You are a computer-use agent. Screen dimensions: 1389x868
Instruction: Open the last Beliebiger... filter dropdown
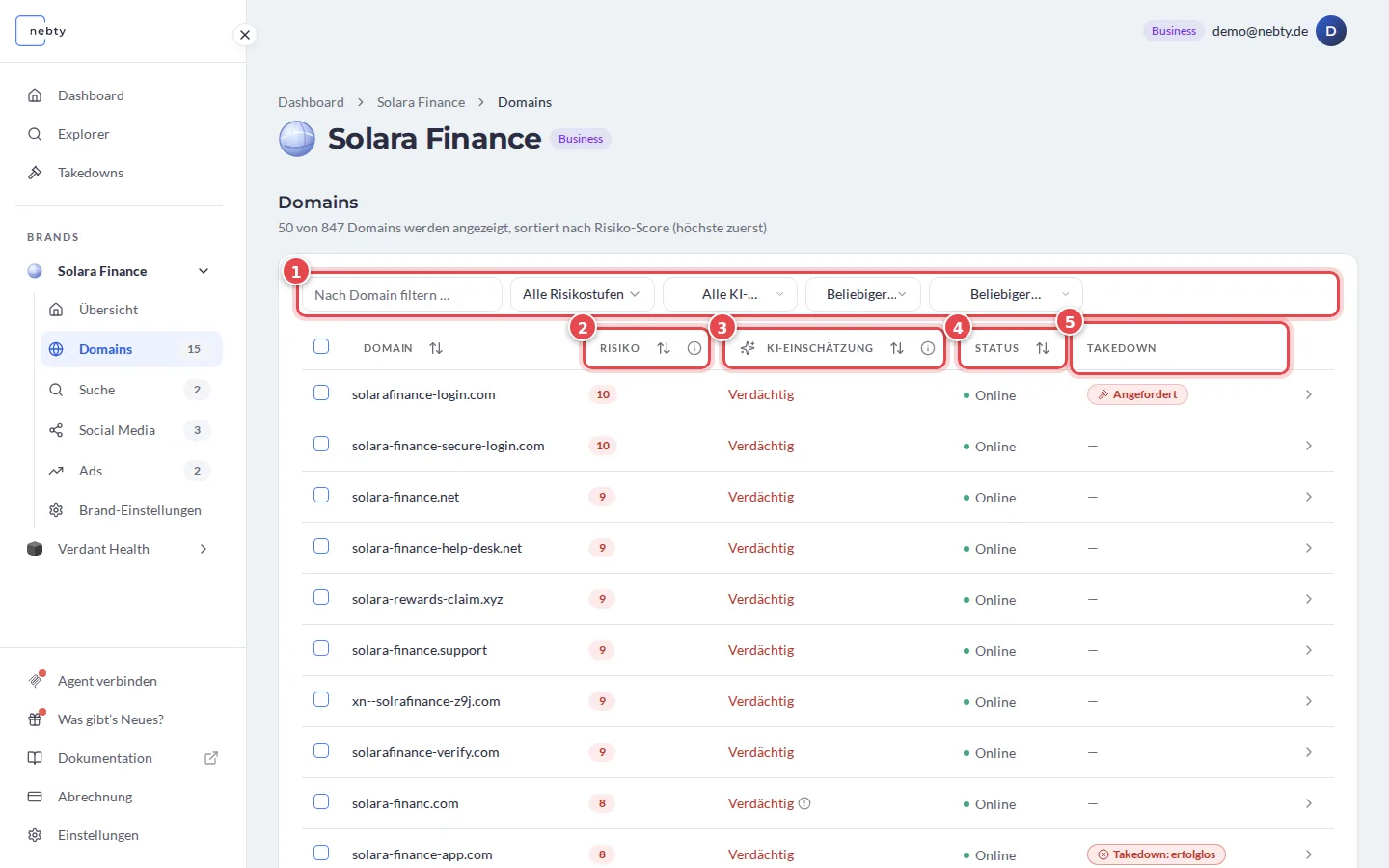(x=1006, y=294)
